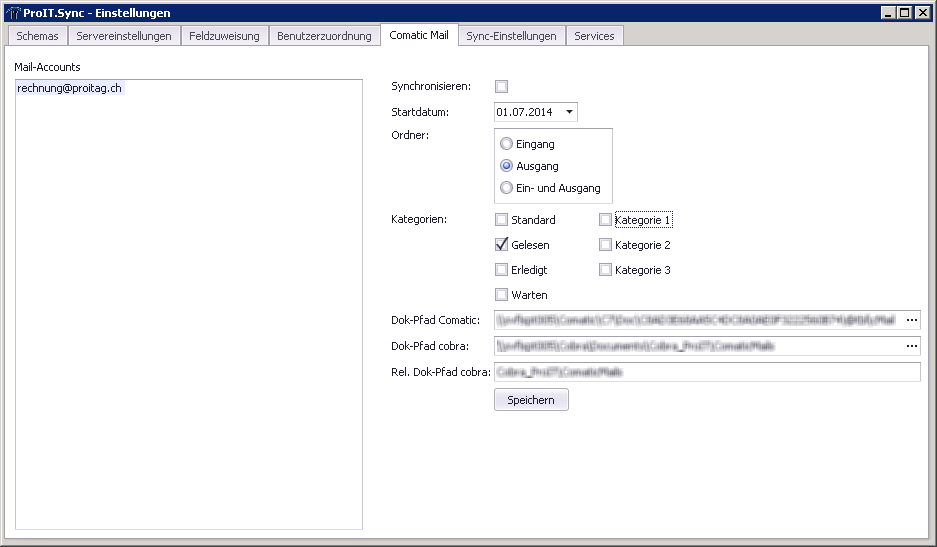Image resolution: width=937 pixels, height=547 pixels.
Task: Click the ProIT.Sync app icon in title bar
Action: pos(12,13)
